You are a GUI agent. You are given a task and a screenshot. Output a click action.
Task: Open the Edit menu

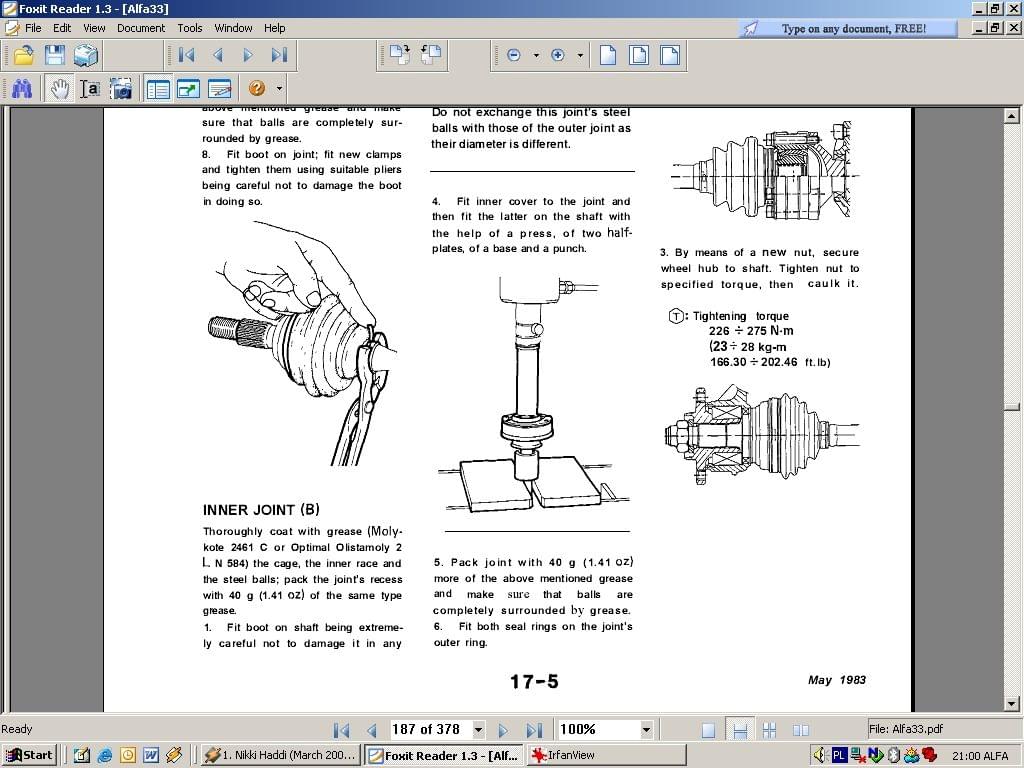tap(62, 28)
